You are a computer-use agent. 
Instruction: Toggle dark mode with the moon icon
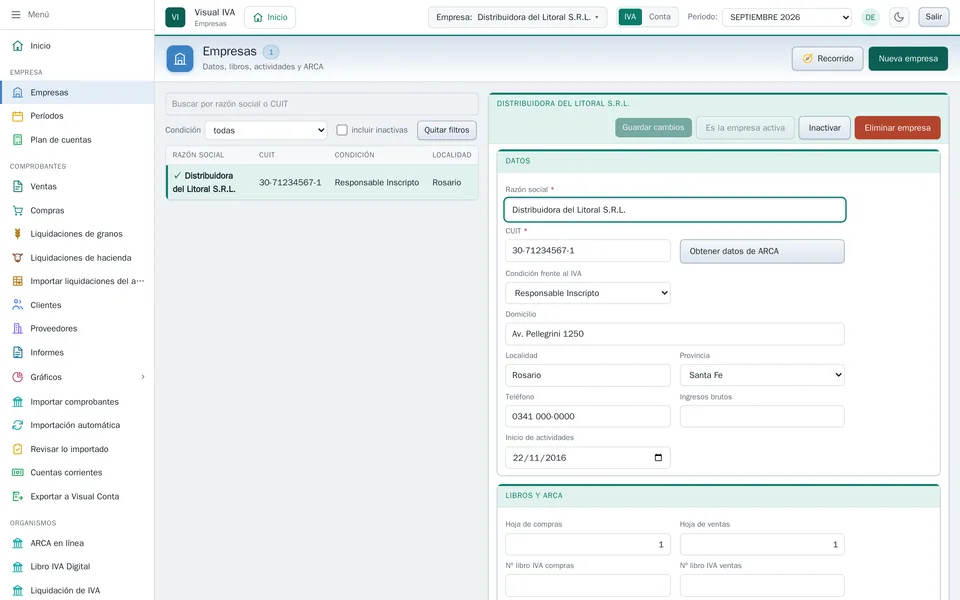899,17
